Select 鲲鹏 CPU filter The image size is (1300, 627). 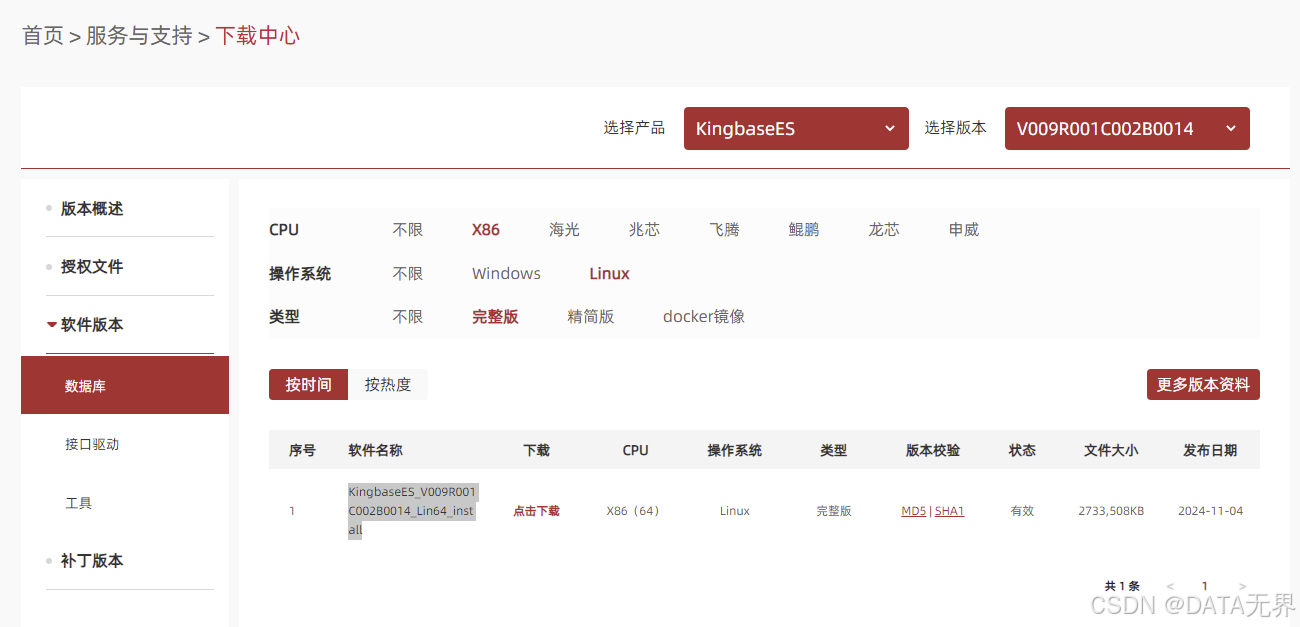[x=804, y=230]
